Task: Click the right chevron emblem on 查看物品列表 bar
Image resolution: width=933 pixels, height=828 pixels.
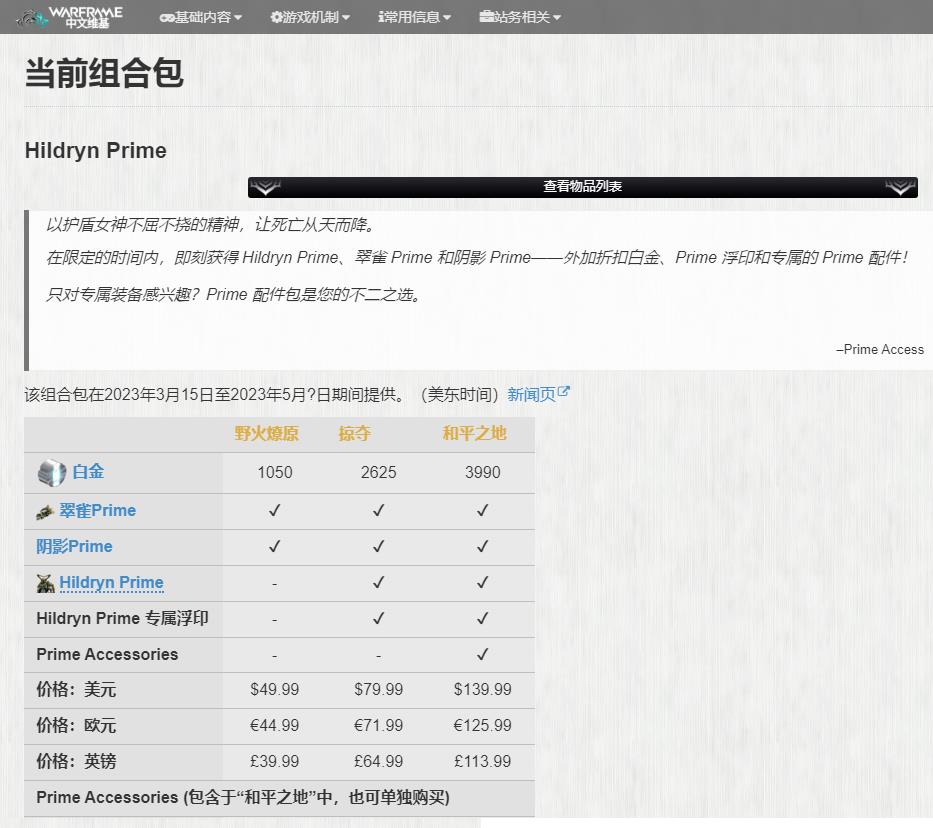Action: pyautogui.click(x=900, y=187)
